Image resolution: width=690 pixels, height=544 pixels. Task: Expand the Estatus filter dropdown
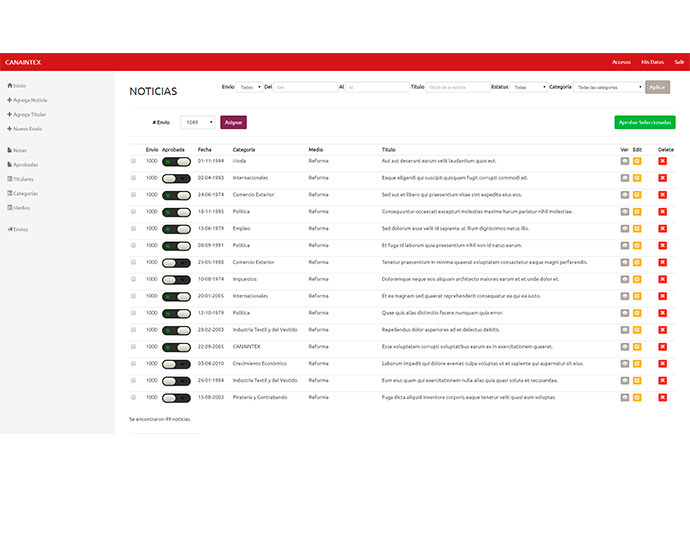tap(529, 87)
